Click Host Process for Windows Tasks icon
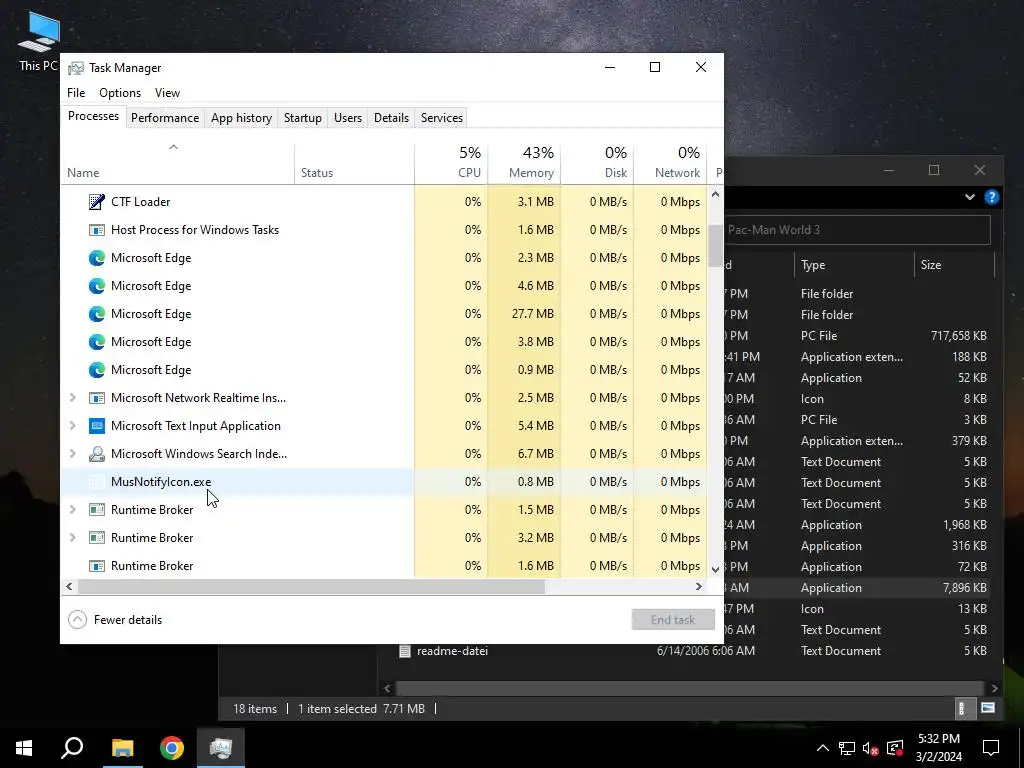This screenshot has height=768, width=1024. [x=97, y=230]
